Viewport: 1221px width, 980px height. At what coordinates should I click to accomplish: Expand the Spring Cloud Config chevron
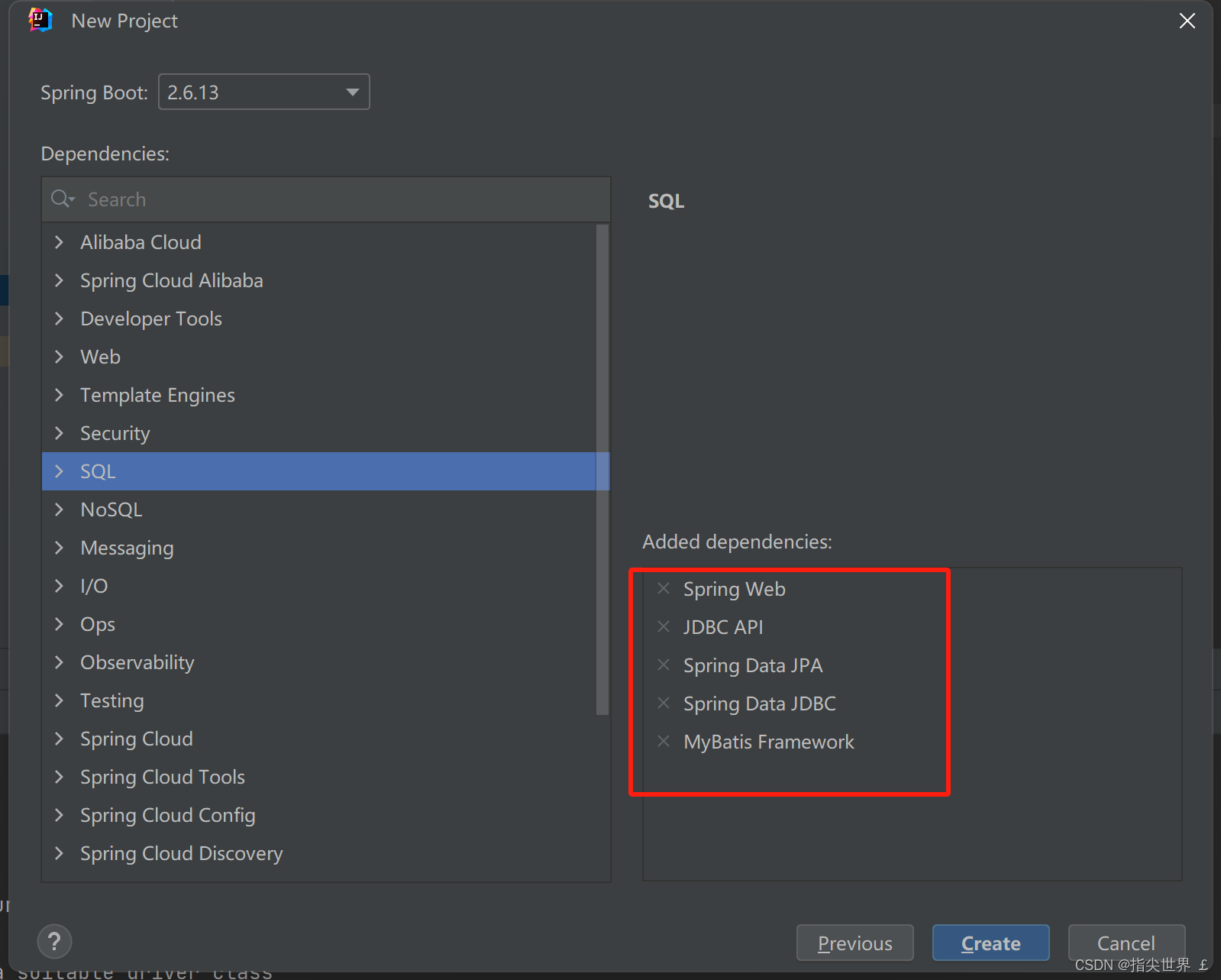[59, 815]
